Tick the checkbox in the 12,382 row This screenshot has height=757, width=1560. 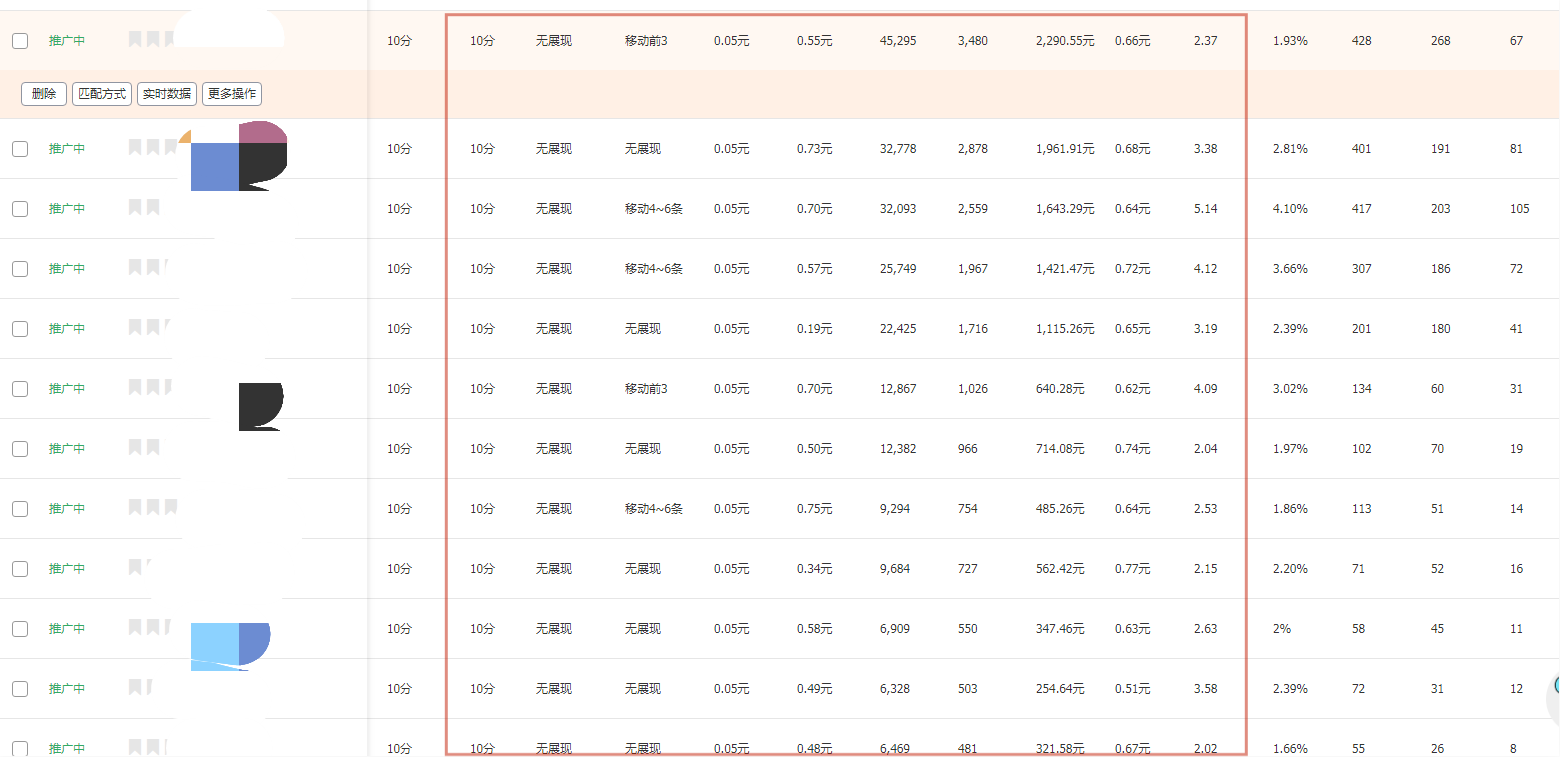(20, 449)
